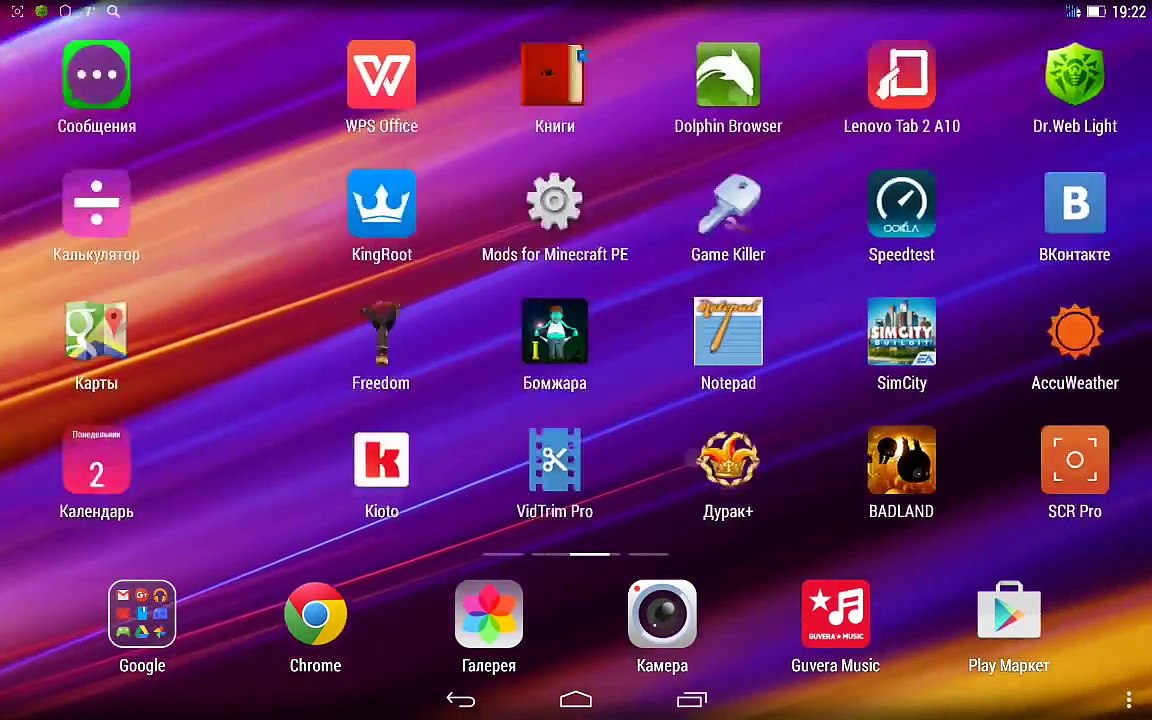Open the recent apps overview button
The width and height of the screenshot is (1152, 720).
coord(691,699)
